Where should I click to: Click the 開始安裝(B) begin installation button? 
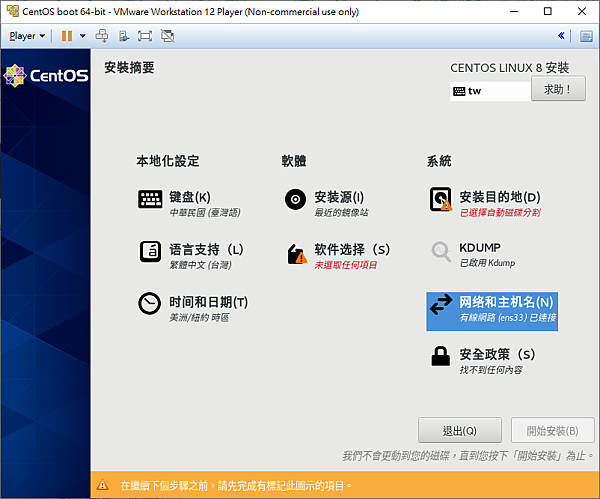(x=552, y=431)
